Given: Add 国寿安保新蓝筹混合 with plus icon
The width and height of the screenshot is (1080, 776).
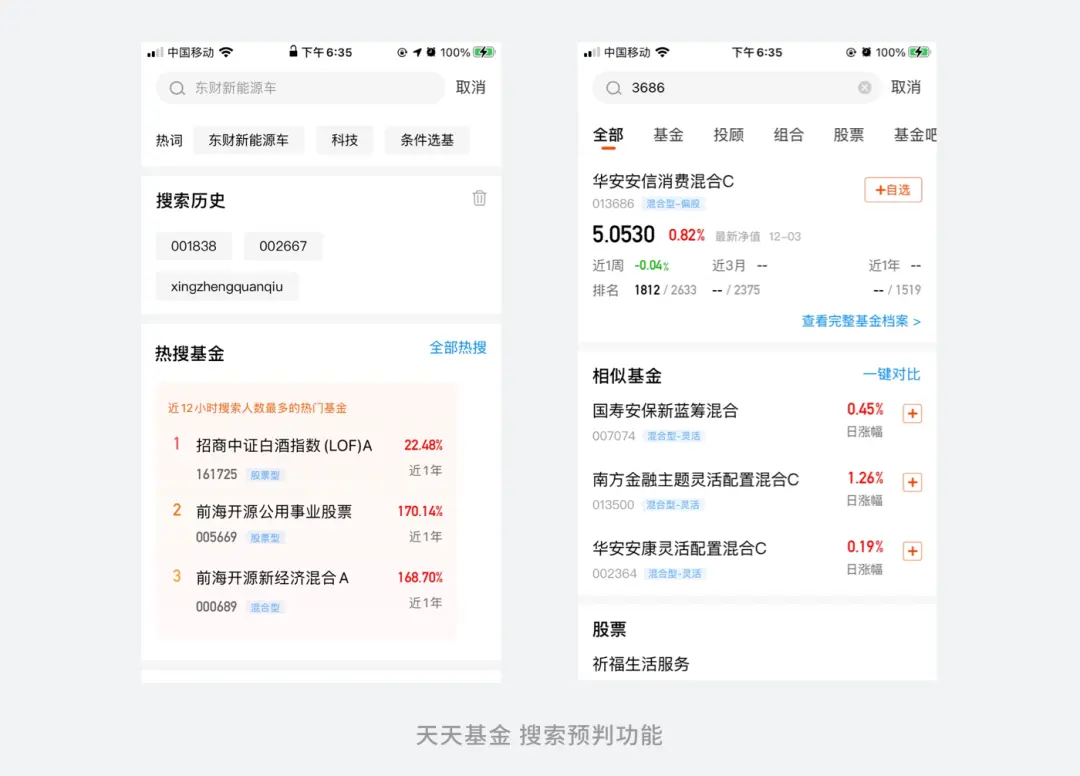Looking at the screenshot, I should (912, 414).
